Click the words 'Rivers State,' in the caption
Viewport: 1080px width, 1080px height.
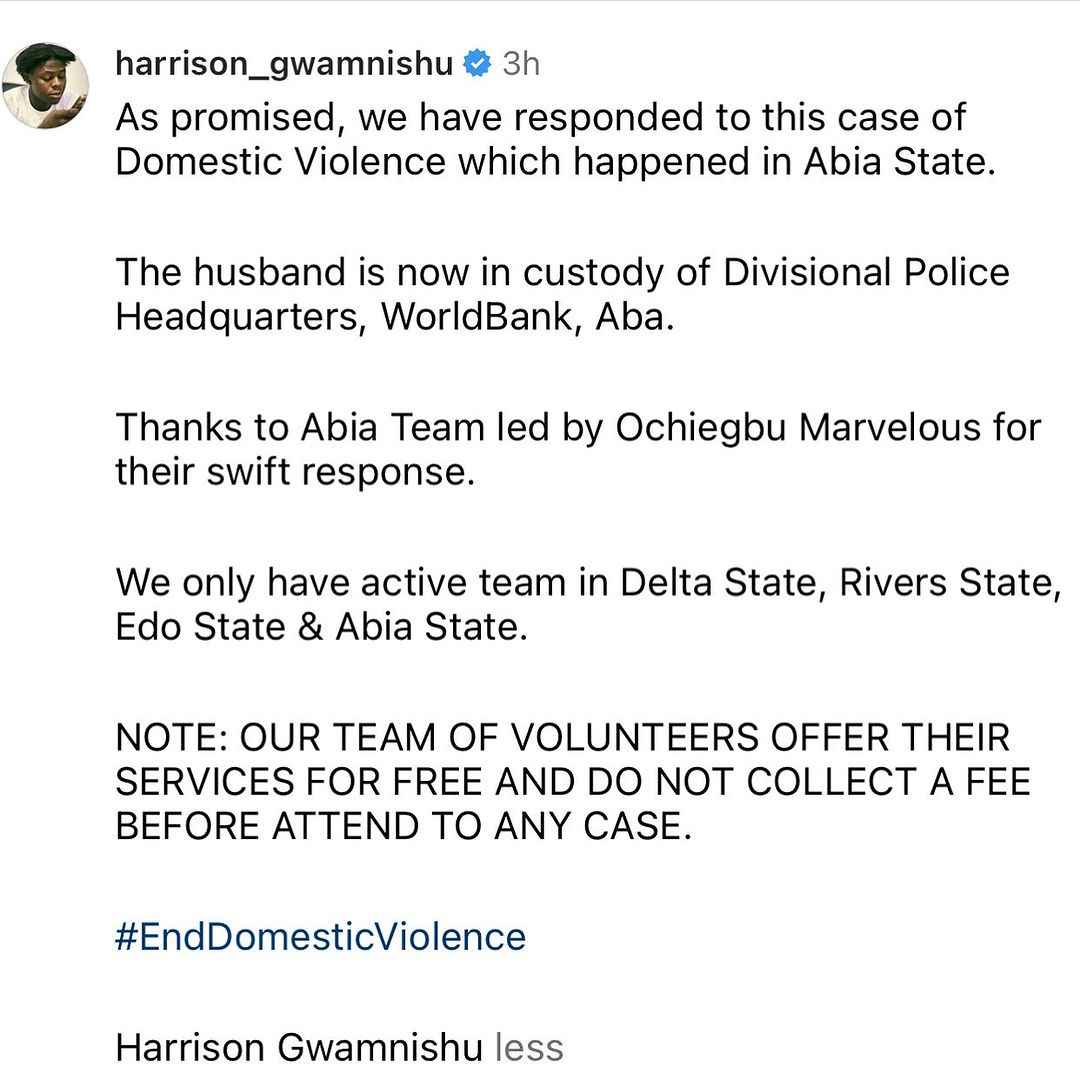(x=950, y=583)
